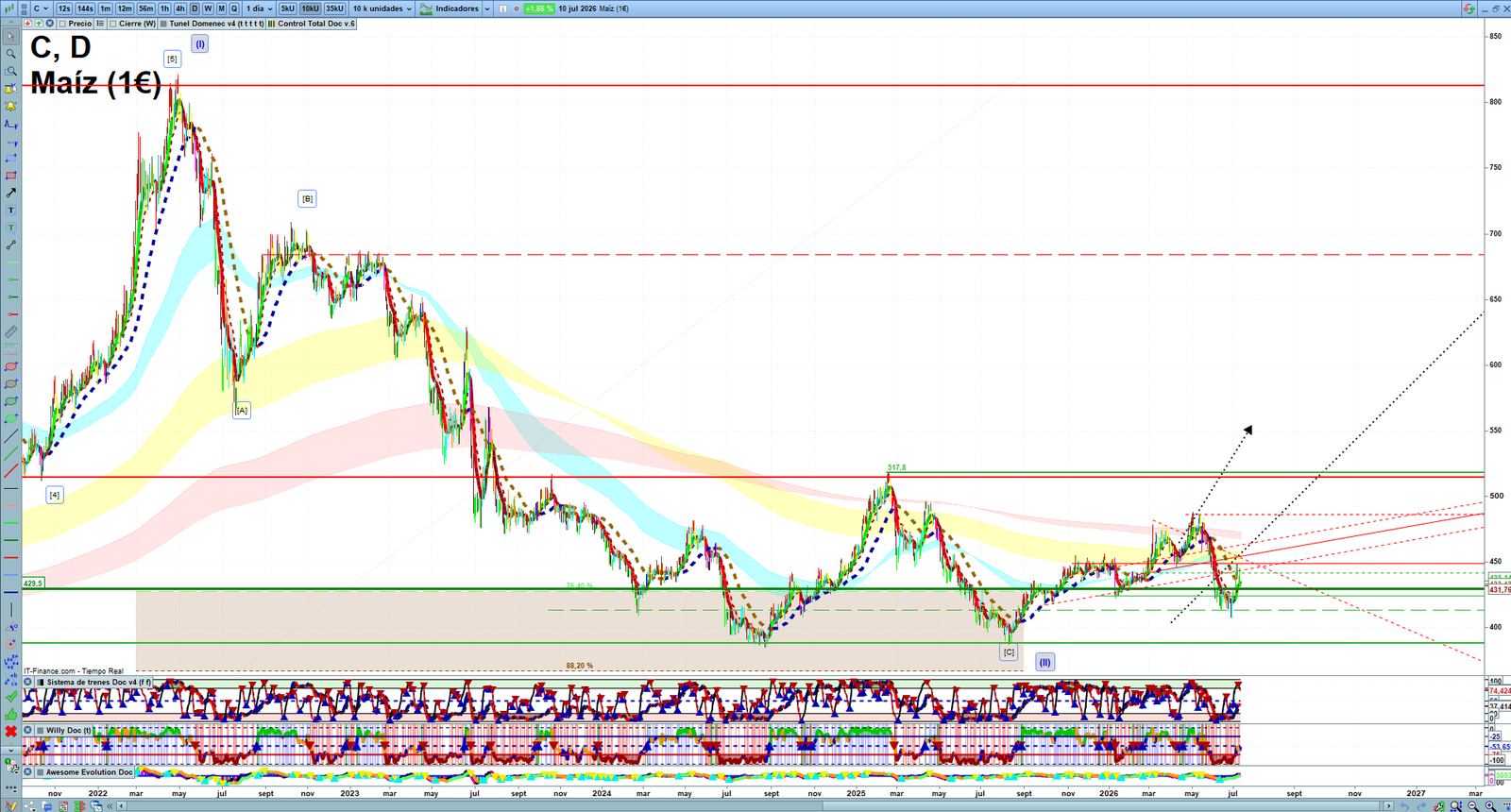Select the magnifier zoom tool
Viewport: 1511px width, 812px height.
pyautogui.click(x=11, y=54)
